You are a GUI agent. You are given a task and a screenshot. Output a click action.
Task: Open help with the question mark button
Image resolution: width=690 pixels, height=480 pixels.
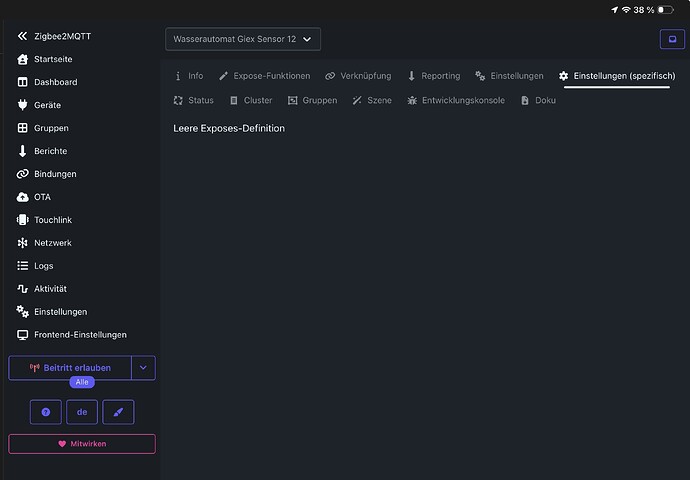click(46, 412)
